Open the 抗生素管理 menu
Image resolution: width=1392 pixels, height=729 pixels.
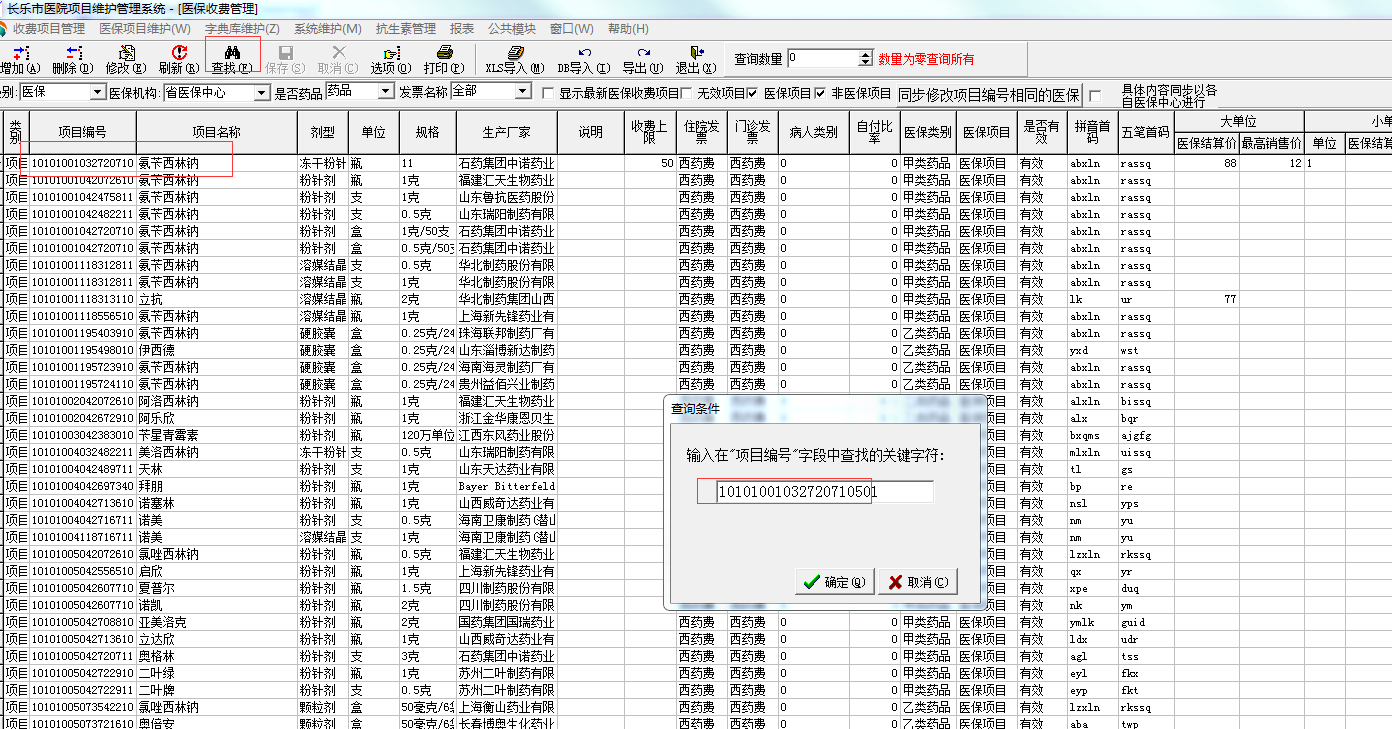pyautogui.click(x=406, y=29)
